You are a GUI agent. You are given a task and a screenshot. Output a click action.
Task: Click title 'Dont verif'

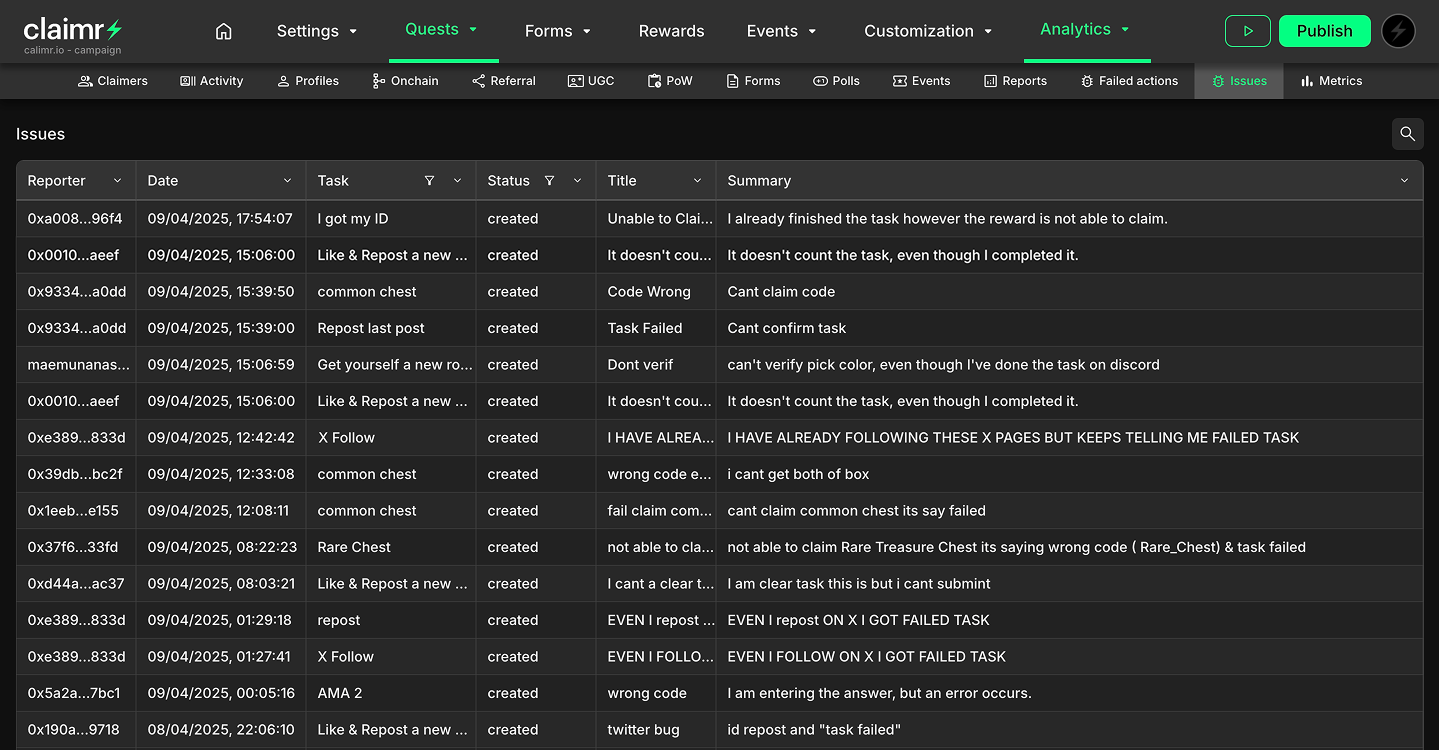pos(640,365)
